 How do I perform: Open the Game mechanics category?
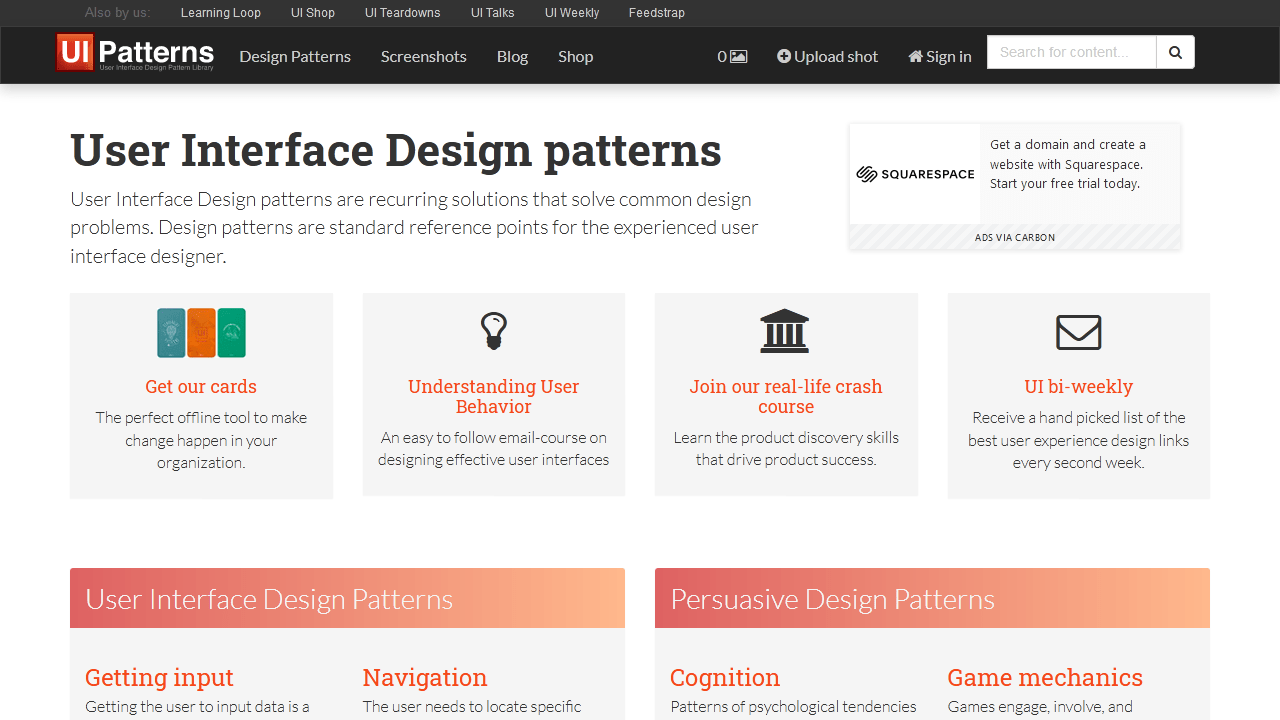pyautogui.click(x=1044, y=677)
